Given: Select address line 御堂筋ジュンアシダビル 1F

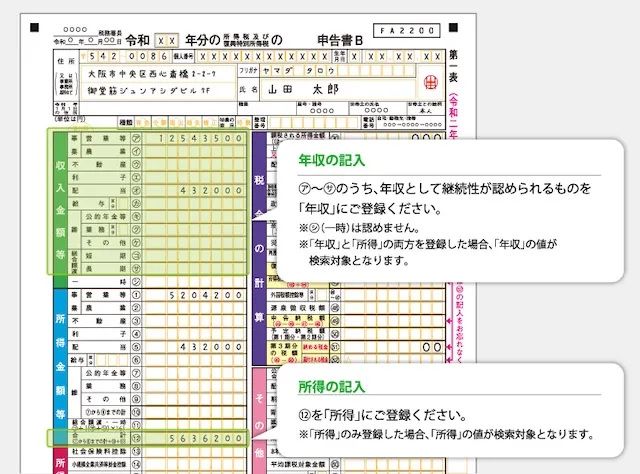Looking at the screenshot, I should click(x=149, y=90).
